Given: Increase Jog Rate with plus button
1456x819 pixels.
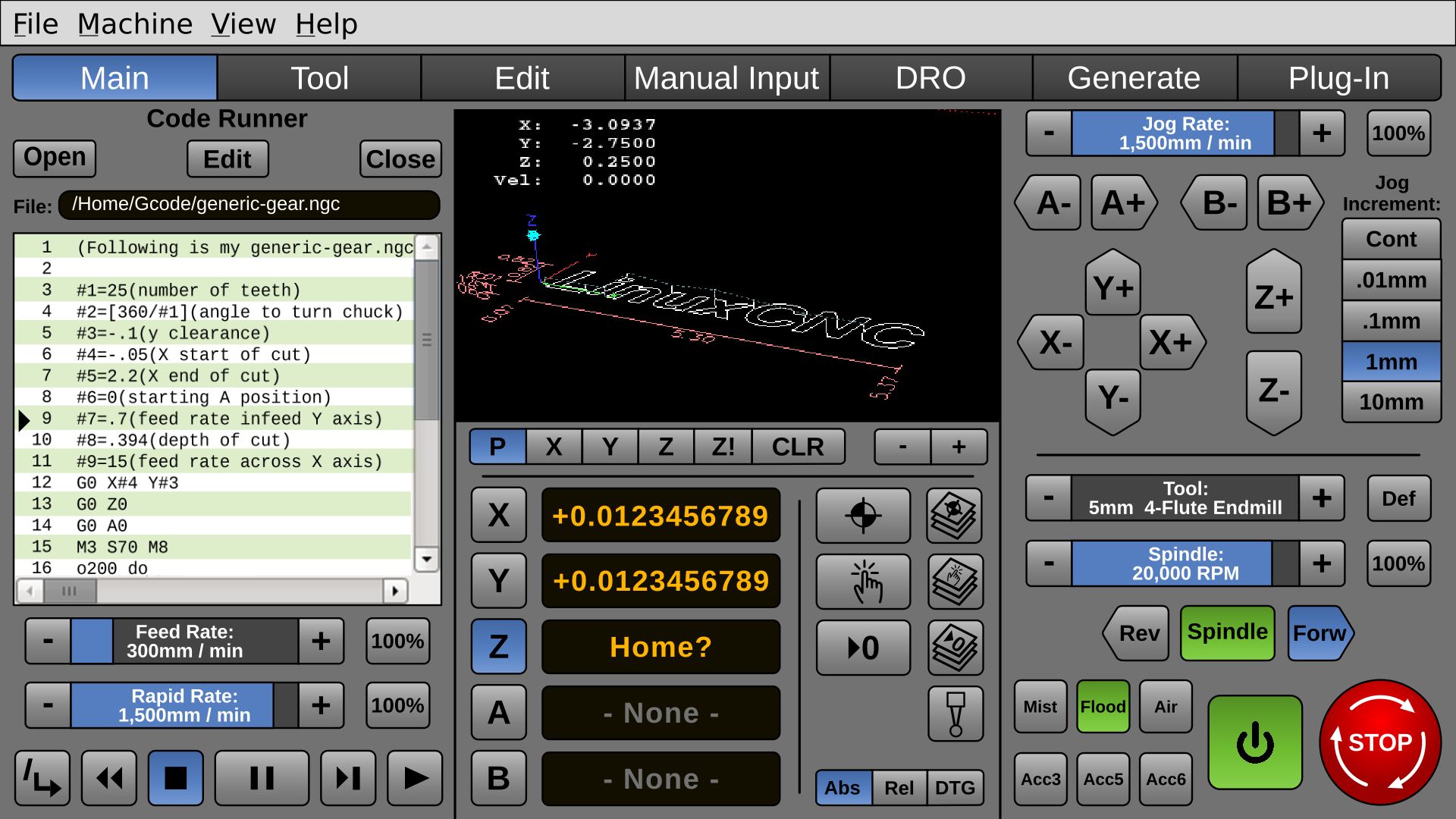Looking at the screenshot, I should pos(1322,133).
